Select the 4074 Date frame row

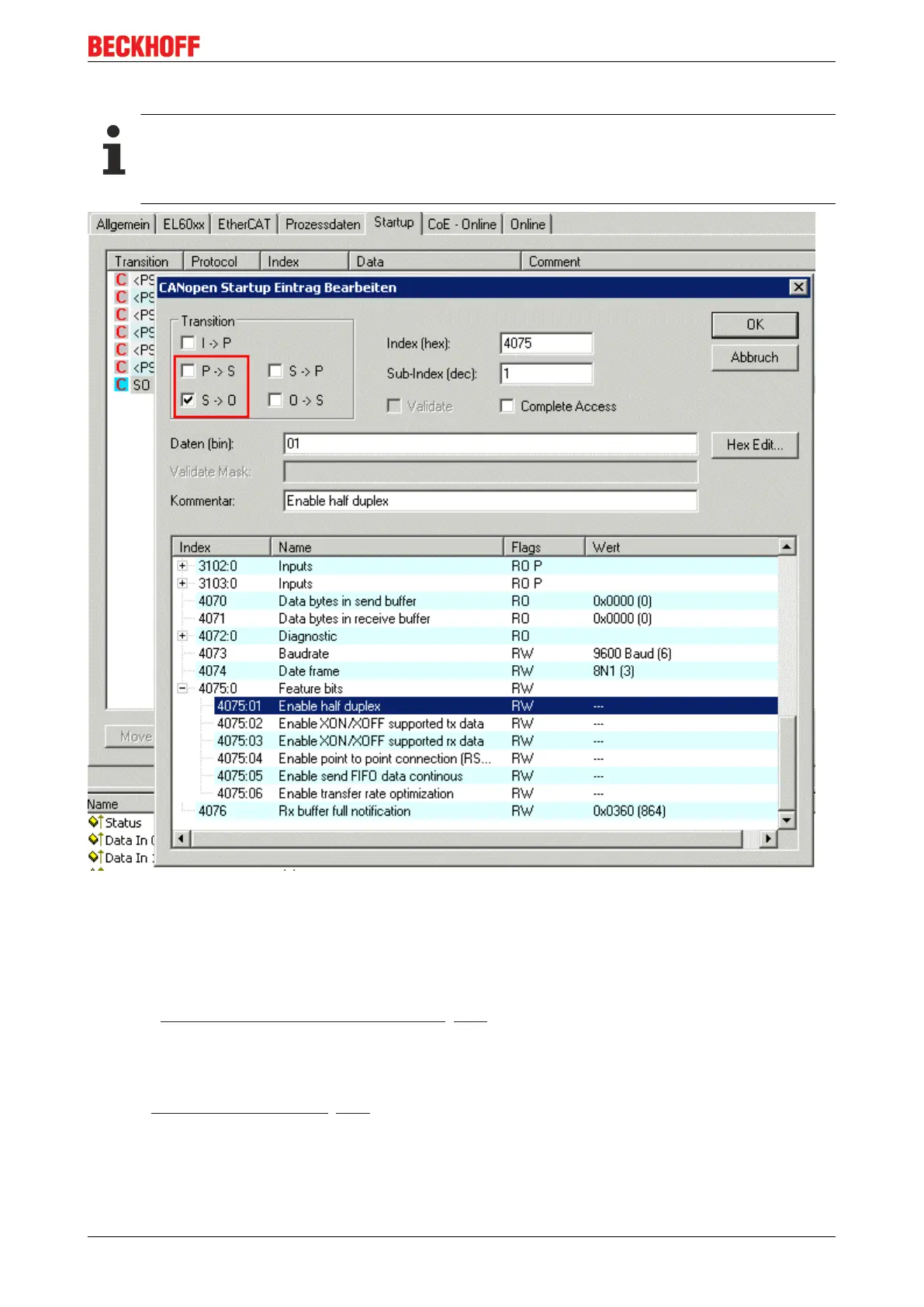tap(475, 671)
